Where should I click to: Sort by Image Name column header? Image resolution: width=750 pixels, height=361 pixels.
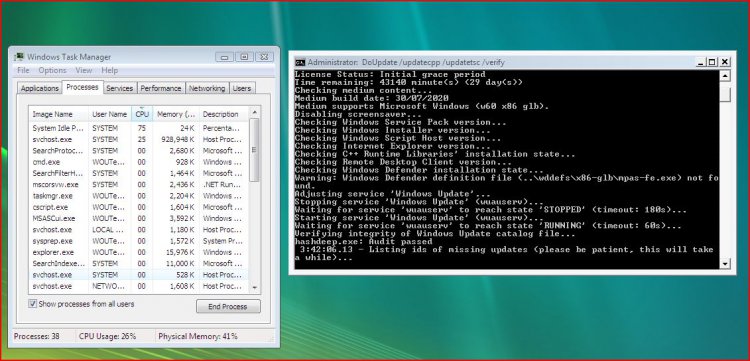pos(58,114)
